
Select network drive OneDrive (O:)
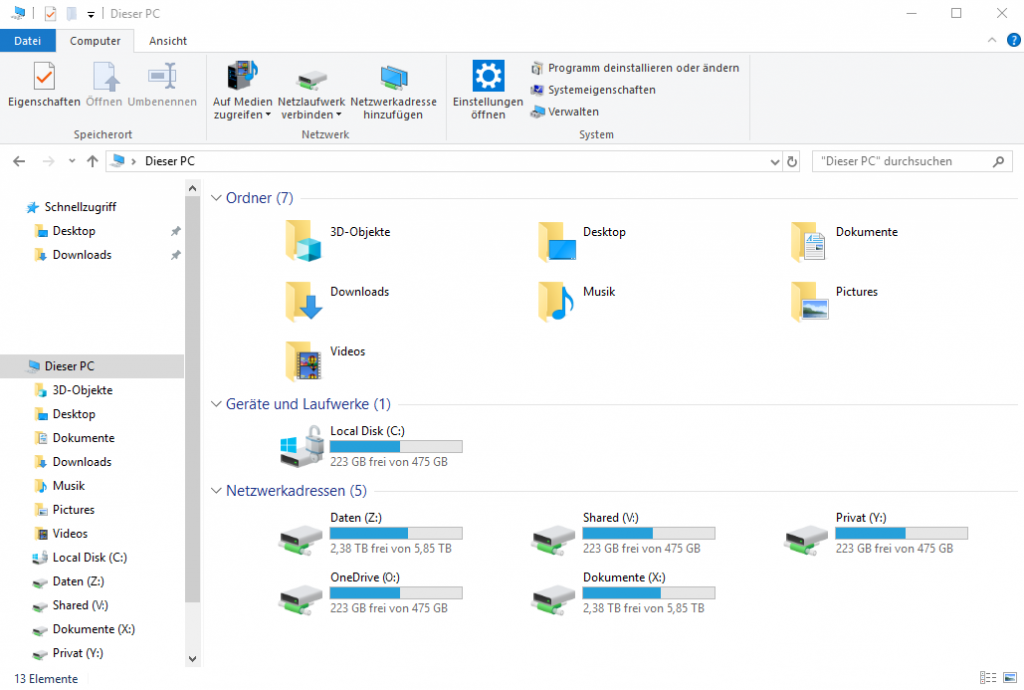372,593
